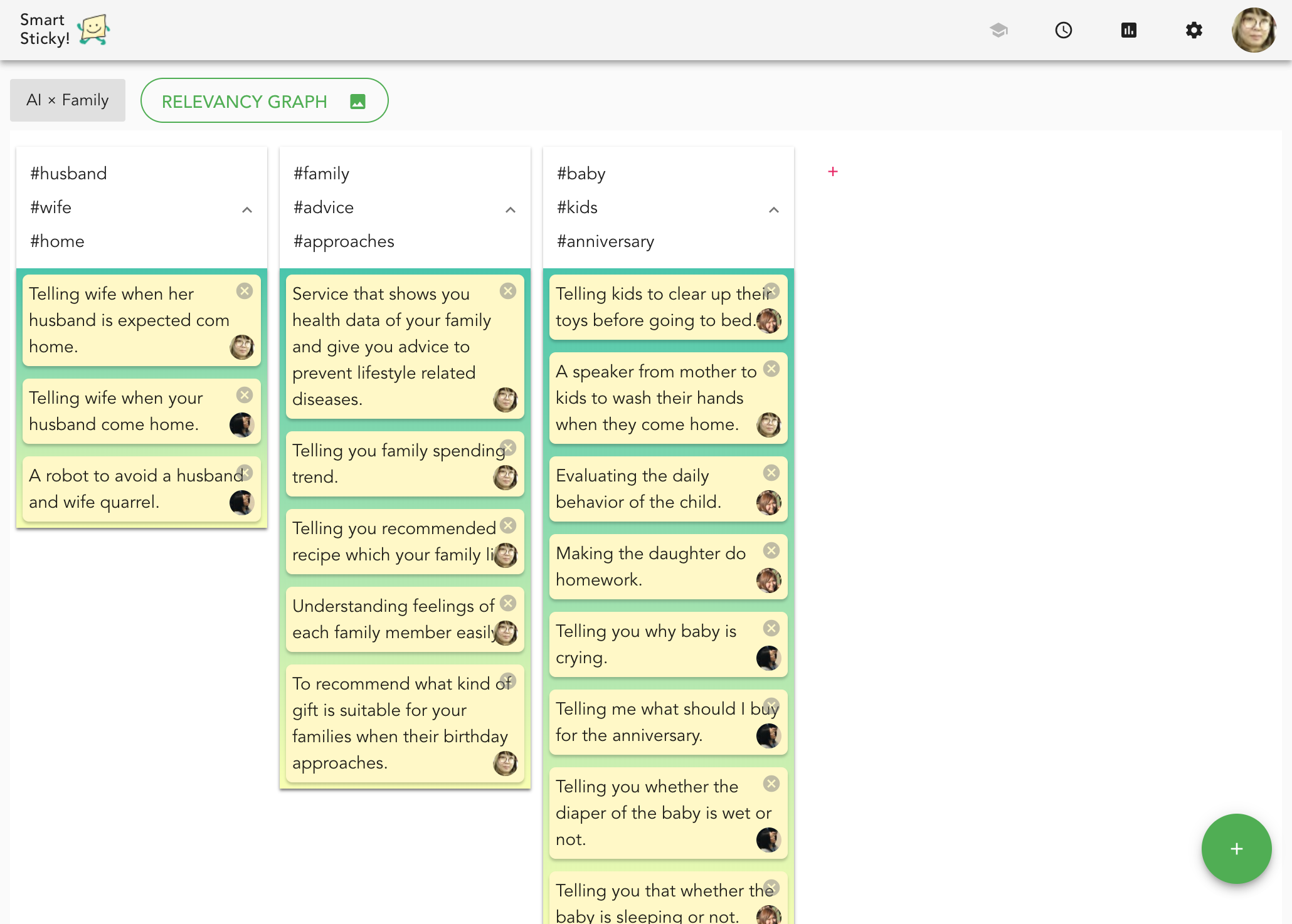Delete the 'family spending trend' note
Image resolution: width=1292 pixels, height=924 pixels.
click(509, 448)
